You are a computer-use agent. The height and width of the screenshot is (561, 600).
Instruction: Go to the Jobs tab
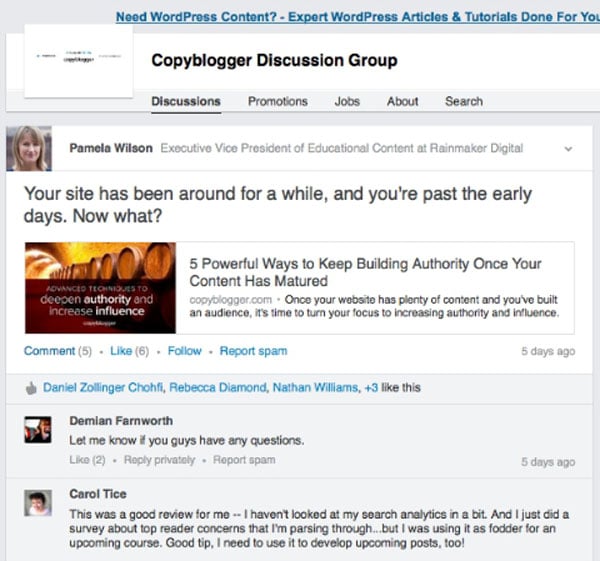click(347, 101)
